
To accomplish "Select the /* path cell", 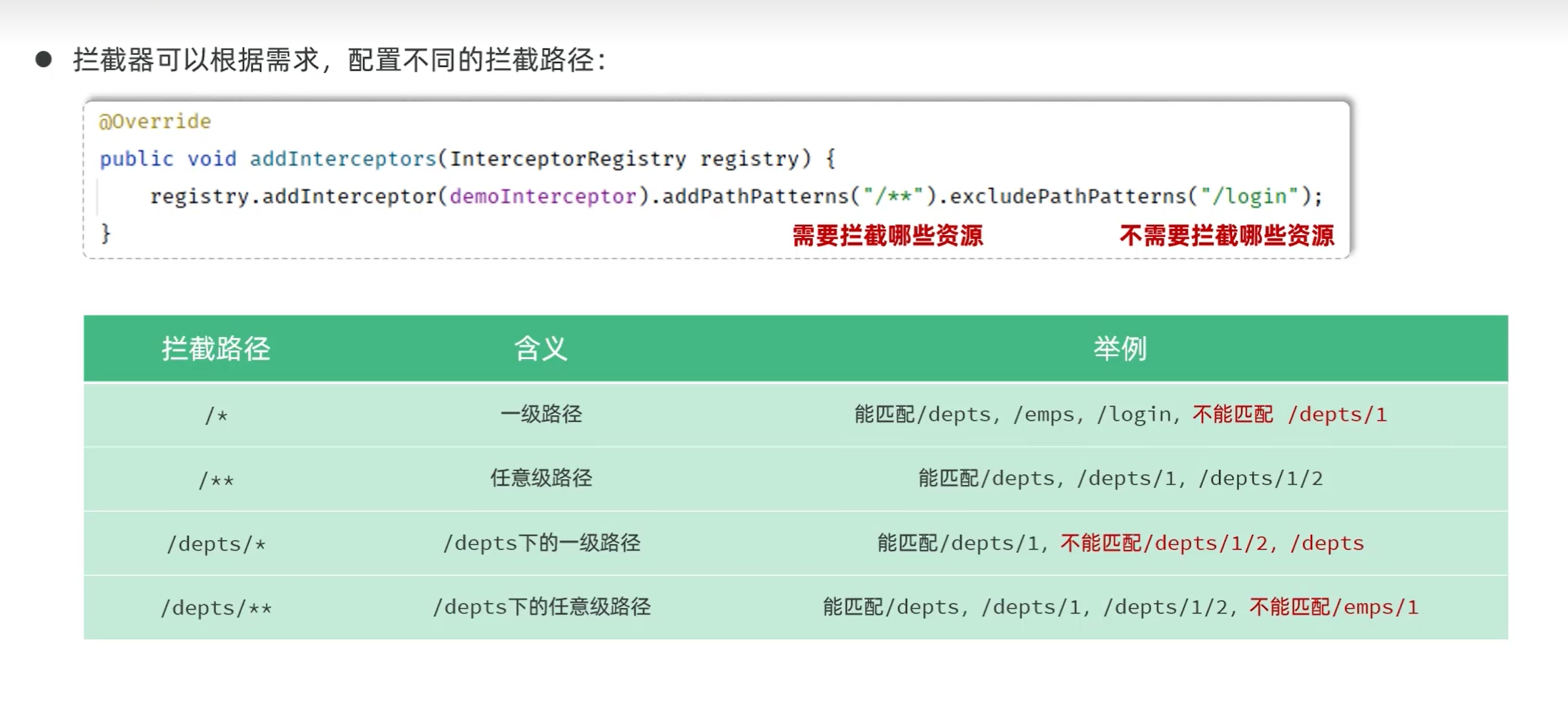I will [x=216, y=415].
